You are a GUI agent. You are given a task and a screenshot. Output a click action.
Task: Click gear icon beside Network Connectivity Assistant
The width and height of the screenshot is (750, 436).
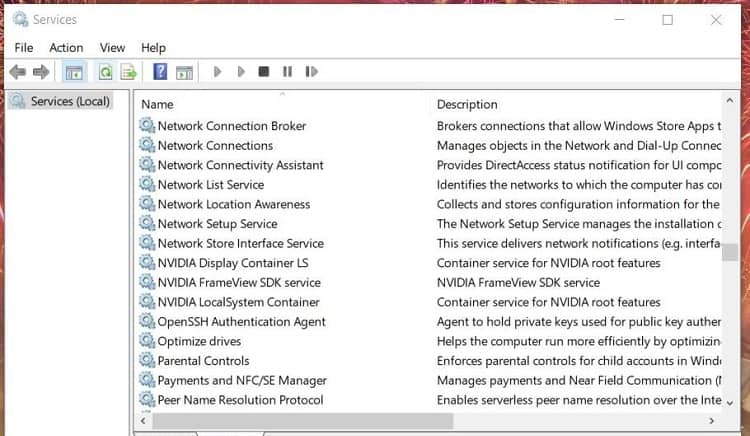(x=147, y=164)
